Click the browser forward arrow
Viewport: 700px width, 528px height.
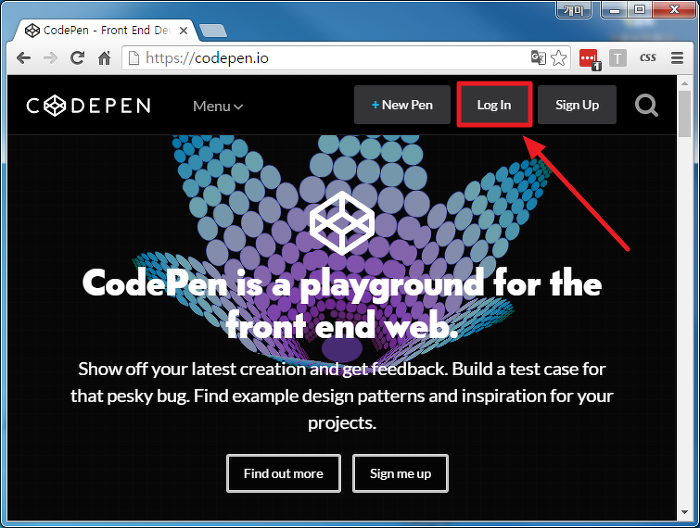coord(50,58)
